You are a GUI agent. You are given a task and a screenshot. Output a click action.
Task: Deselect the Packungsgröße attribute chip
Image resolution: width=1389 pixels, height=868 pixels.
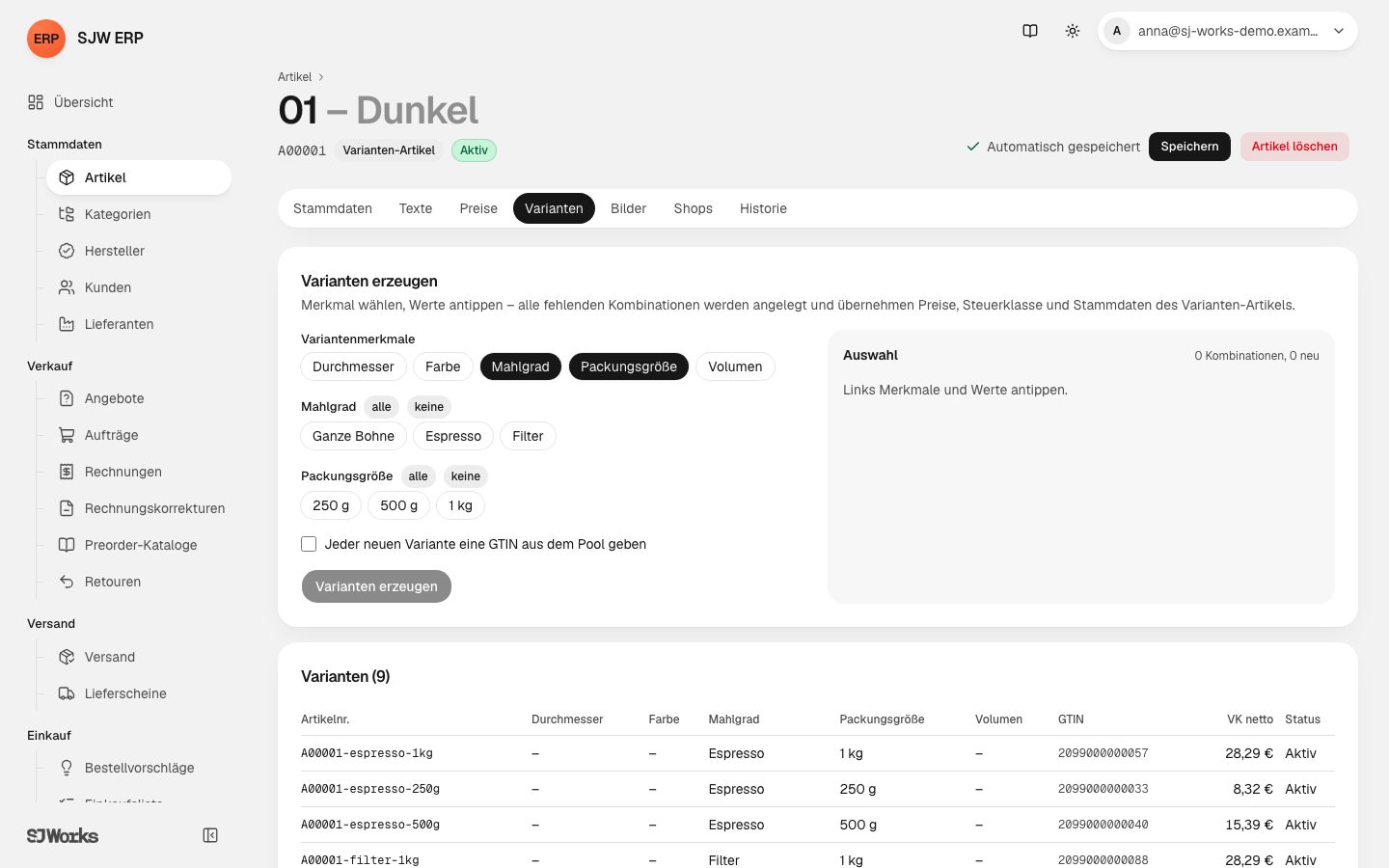[x=629, y=366]
